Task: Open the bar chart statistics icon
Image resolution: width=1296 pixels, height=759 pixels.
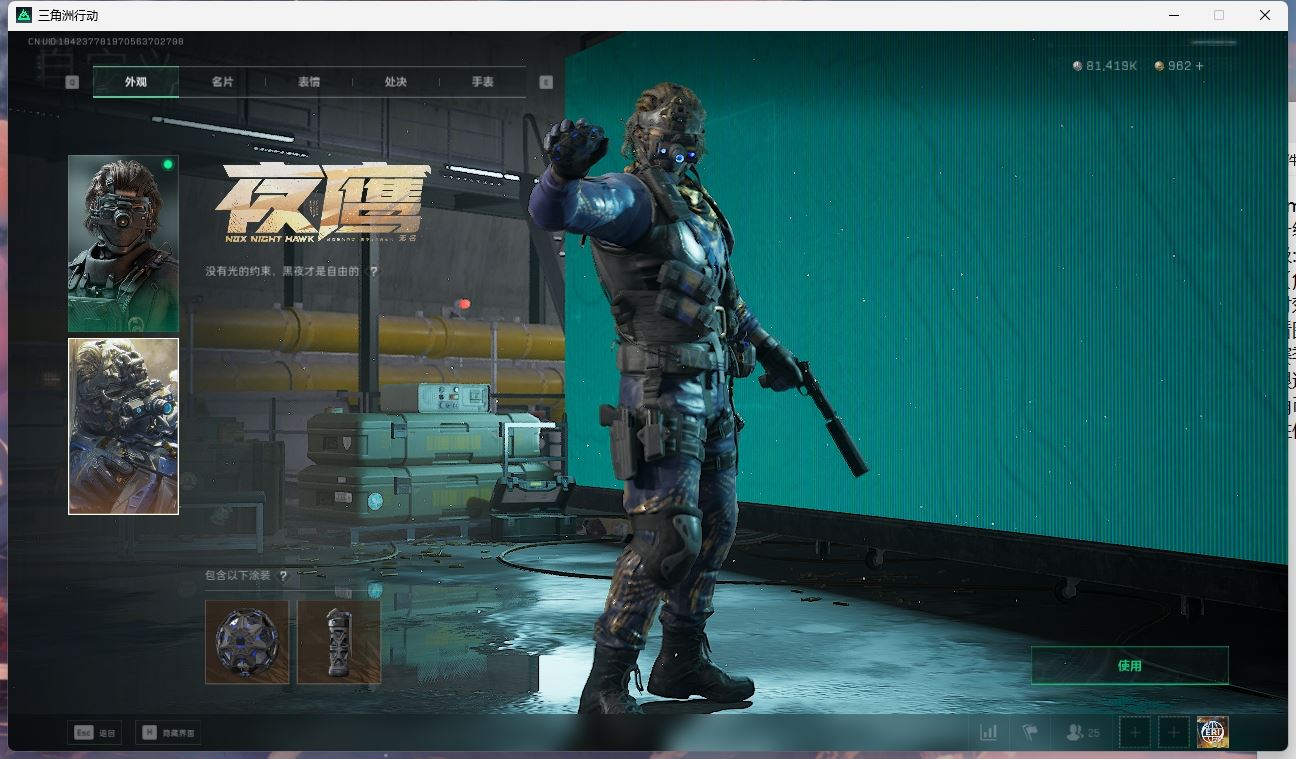Action: (988, 733)
